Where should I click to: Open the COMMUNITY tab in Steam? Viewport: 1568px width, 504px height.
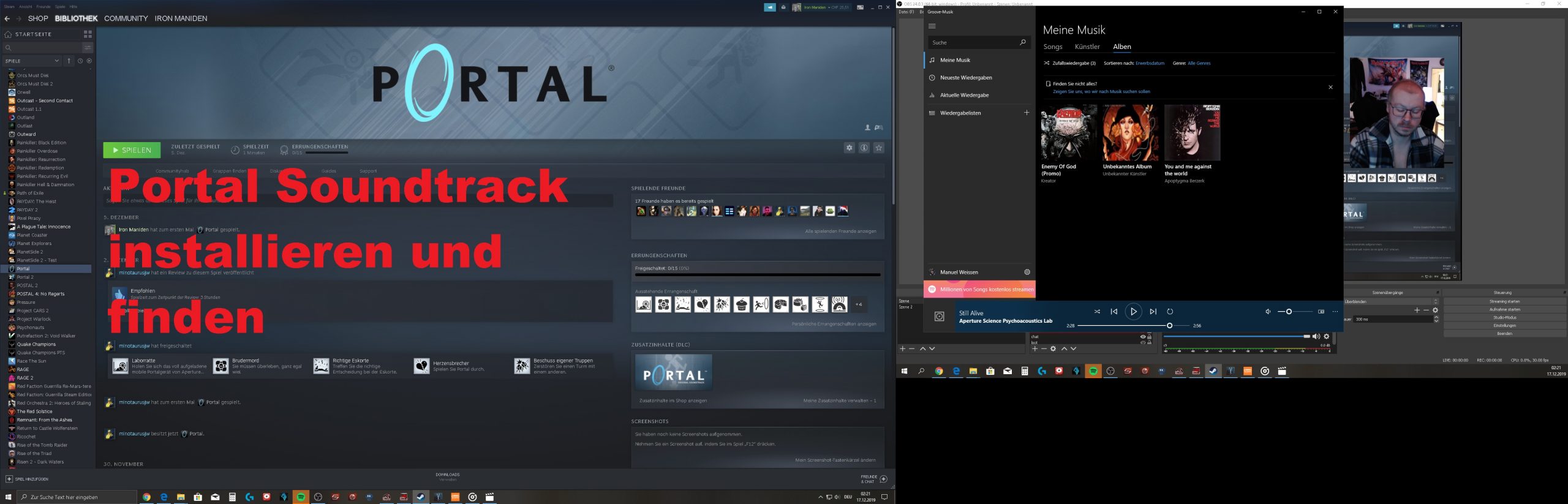[x=126, y=18]
